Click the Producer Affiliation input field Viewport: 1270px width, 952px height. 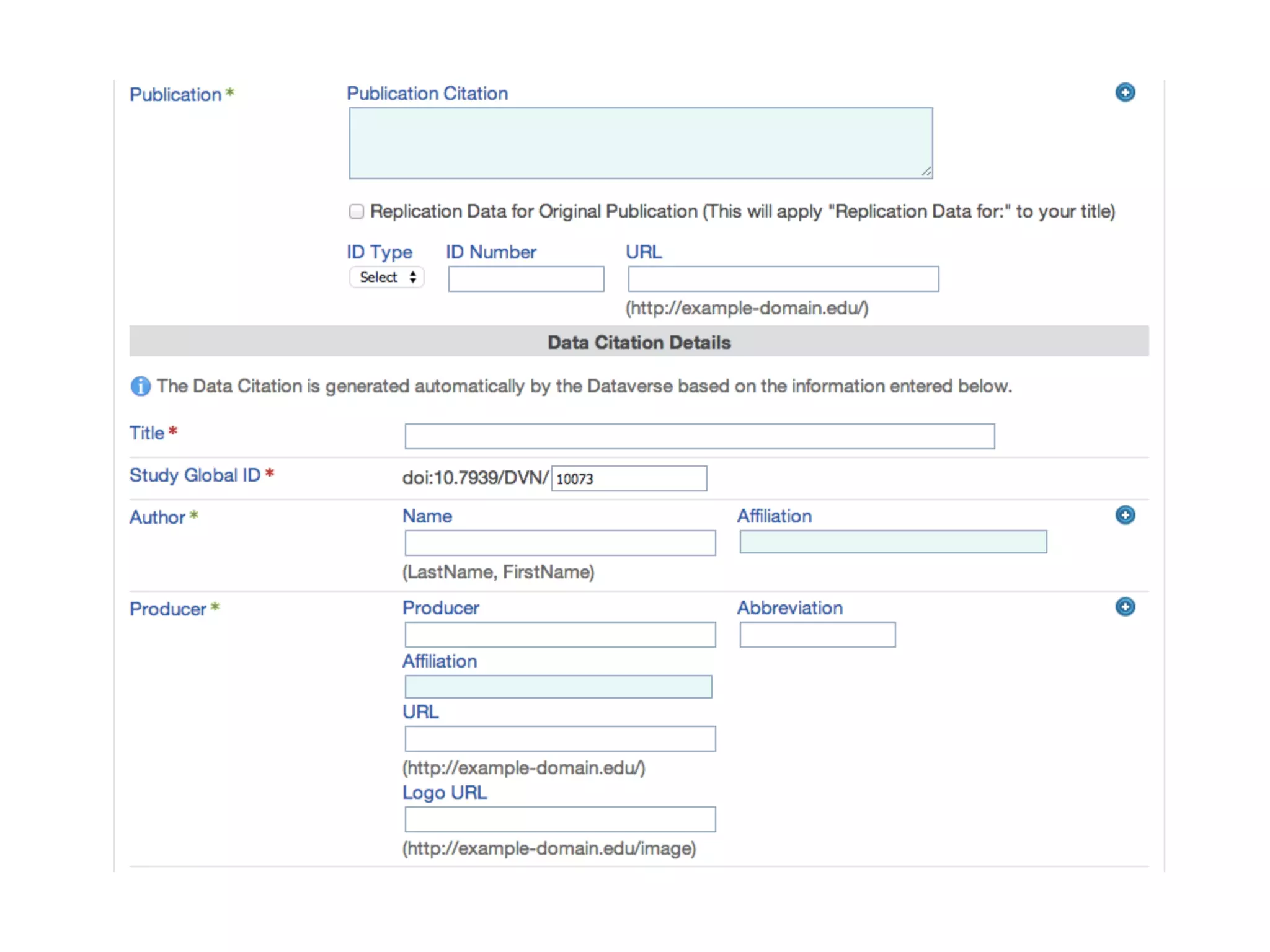coord(557,687)
